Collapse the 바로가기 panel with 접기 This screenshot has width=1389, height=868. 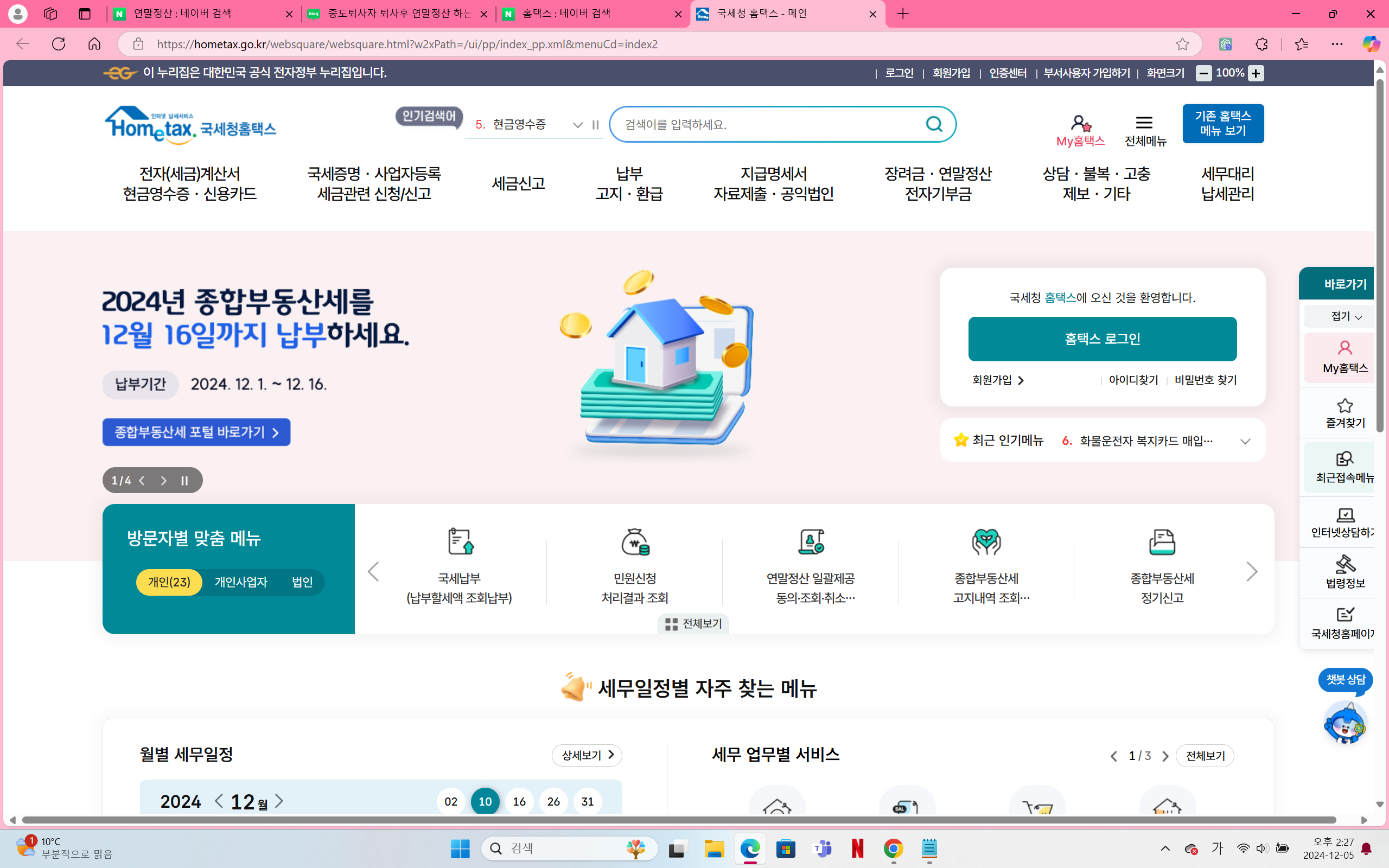pos(1345,316)
